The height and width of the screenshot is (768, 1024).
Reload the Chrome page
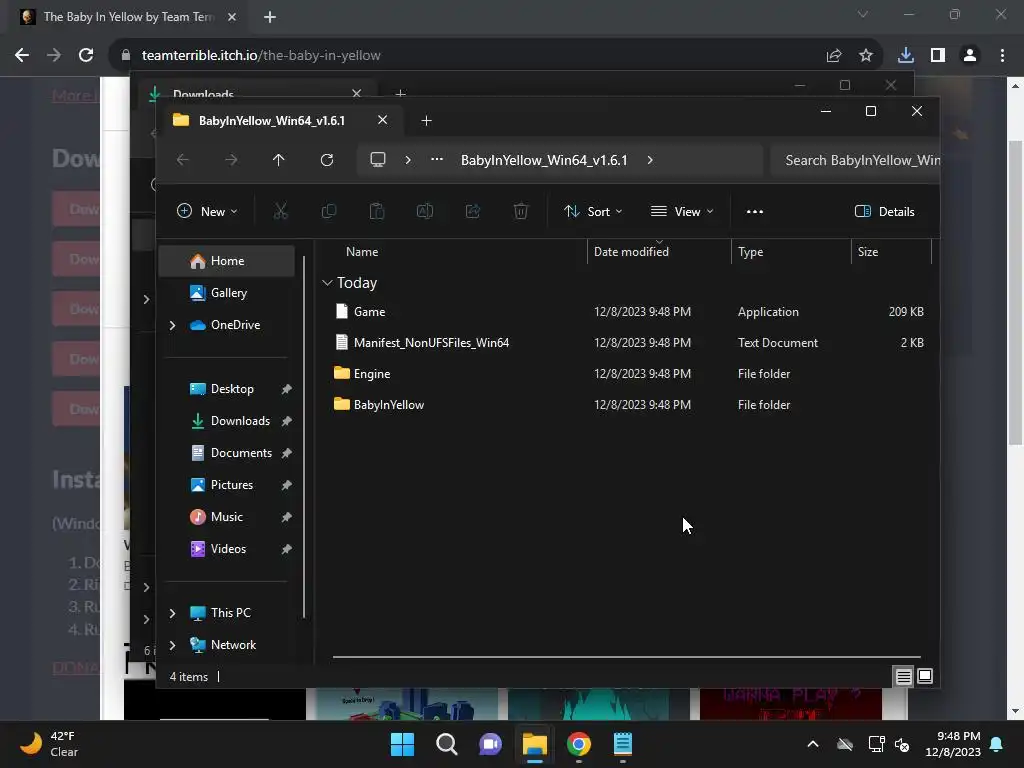tap(86, 56)
